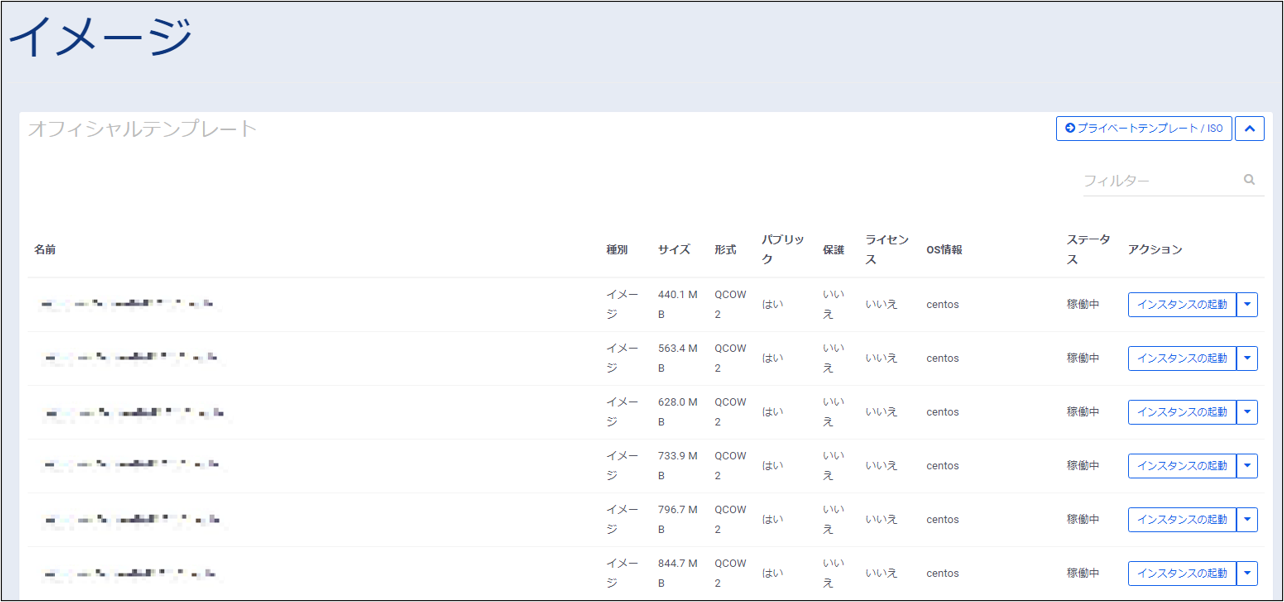Collapse the オフィシャルテンプレート panel with chevron
1284x602 pixels.
click(x=1249, y=128)
